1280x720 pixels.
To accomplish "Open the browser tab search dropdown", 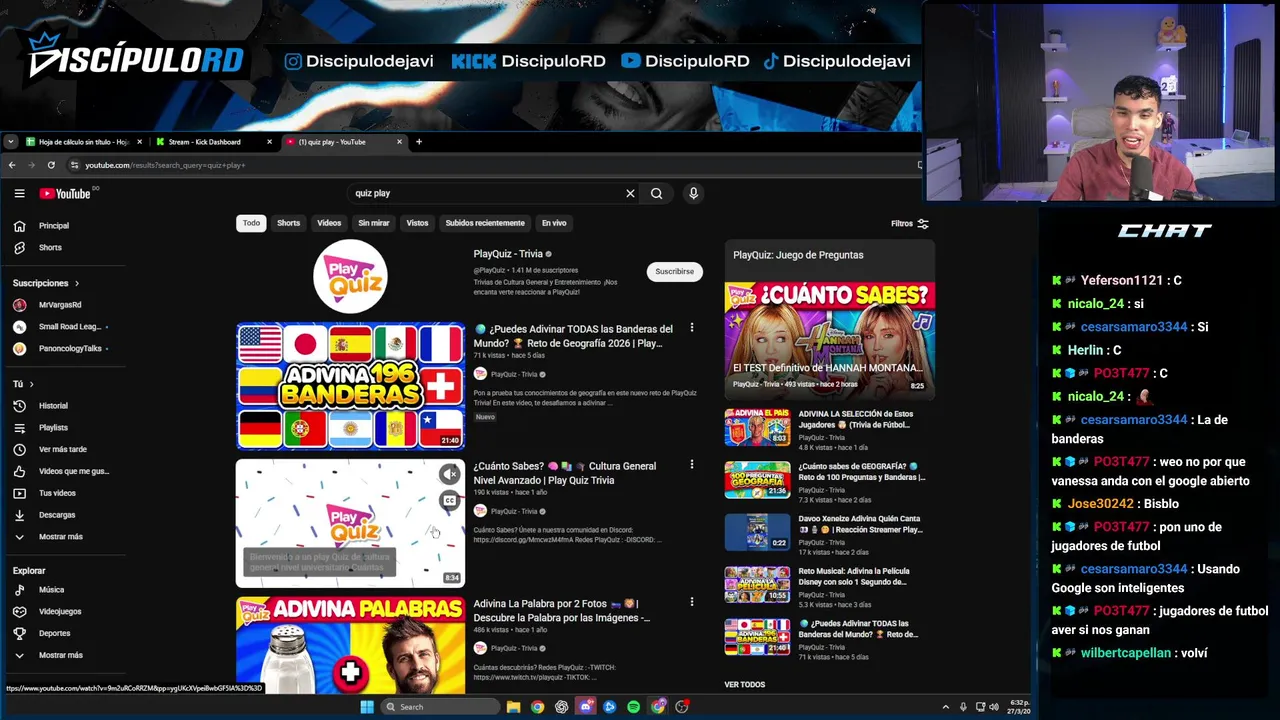I will click(11, 142).
